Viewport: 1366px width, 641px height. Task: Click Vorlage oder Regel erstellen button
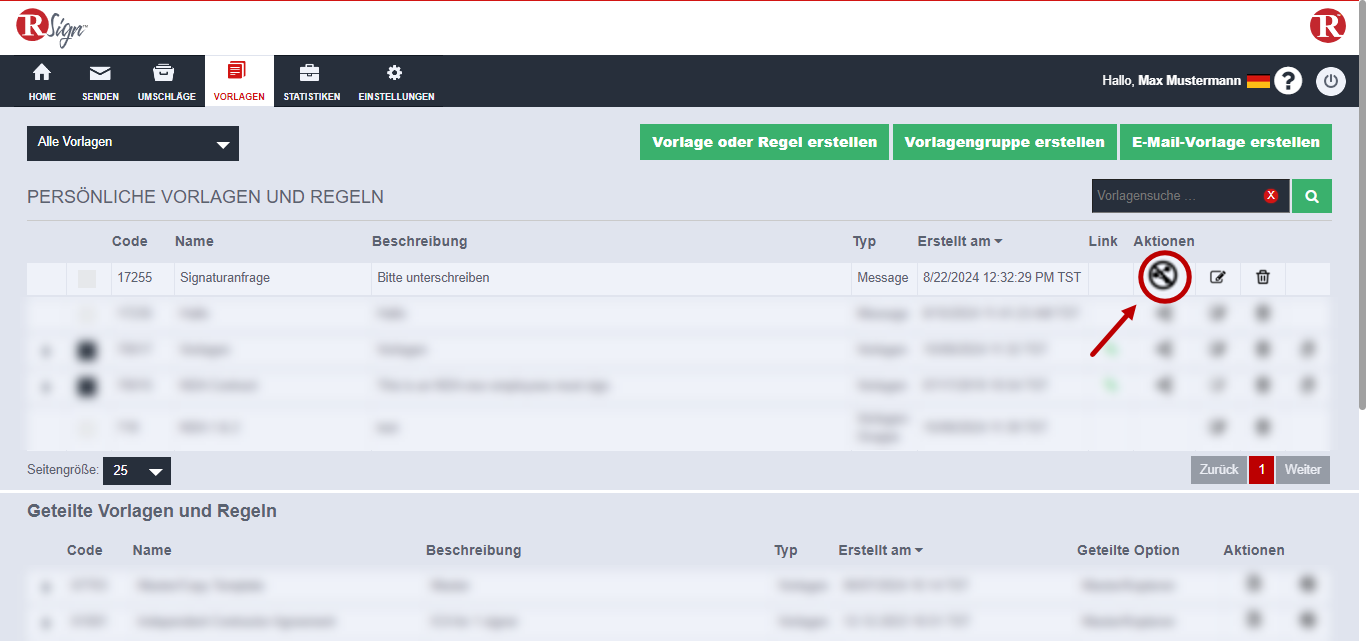click(x=764, y=142)
